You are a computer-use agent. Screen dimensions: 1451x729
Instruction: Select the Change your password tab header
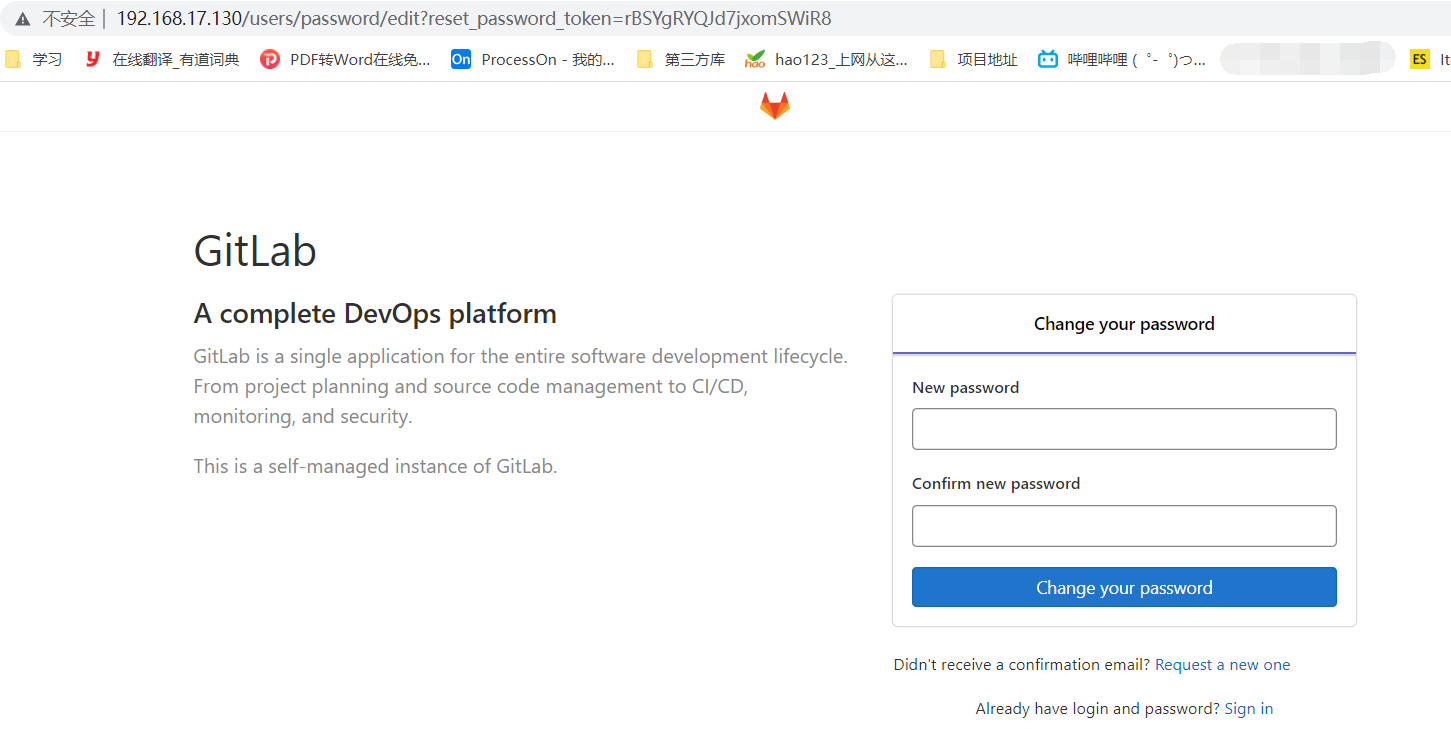point(1124,324)
